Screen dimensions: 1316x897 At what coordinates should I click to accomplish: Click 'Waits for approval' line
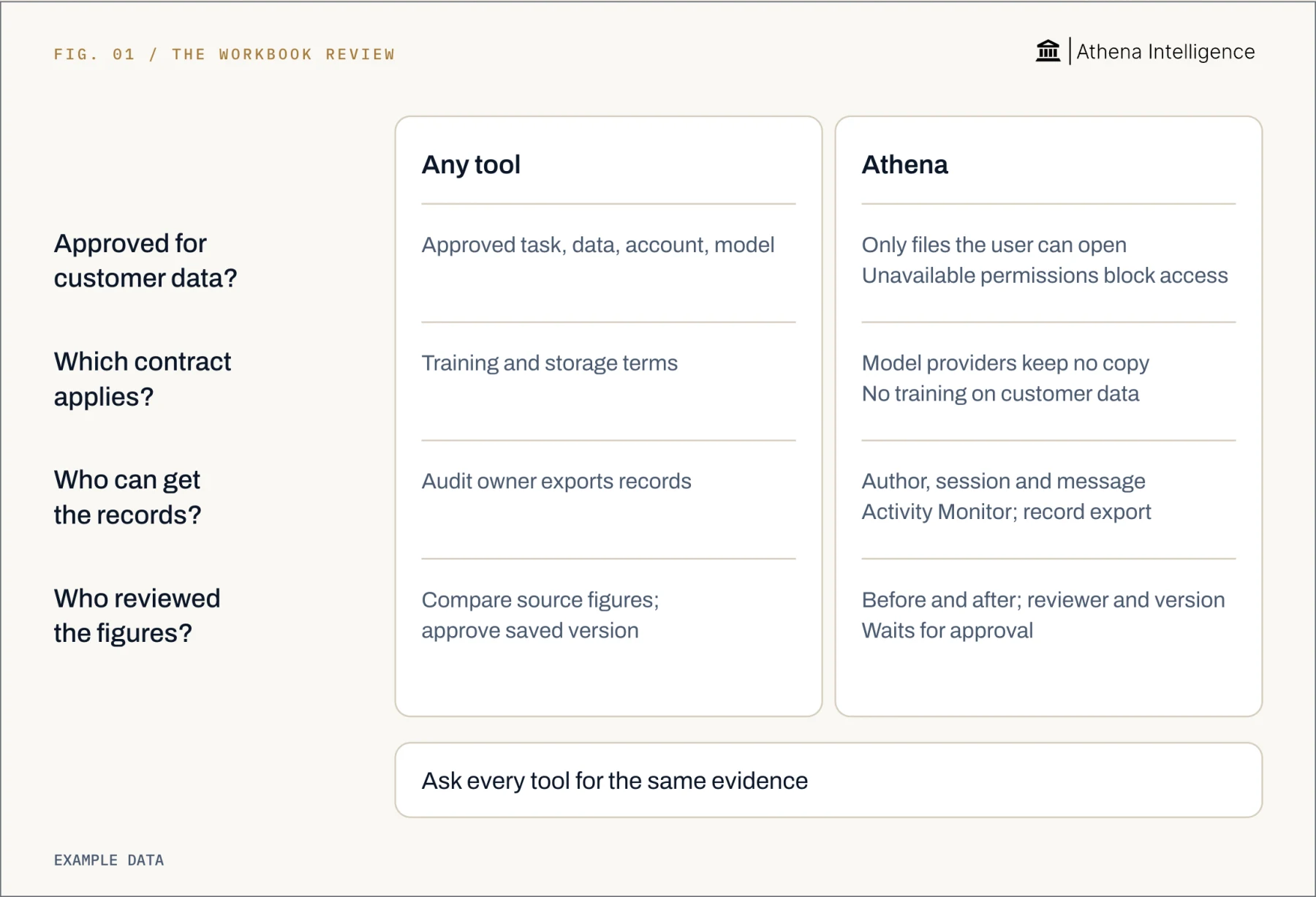pos(947,631)
